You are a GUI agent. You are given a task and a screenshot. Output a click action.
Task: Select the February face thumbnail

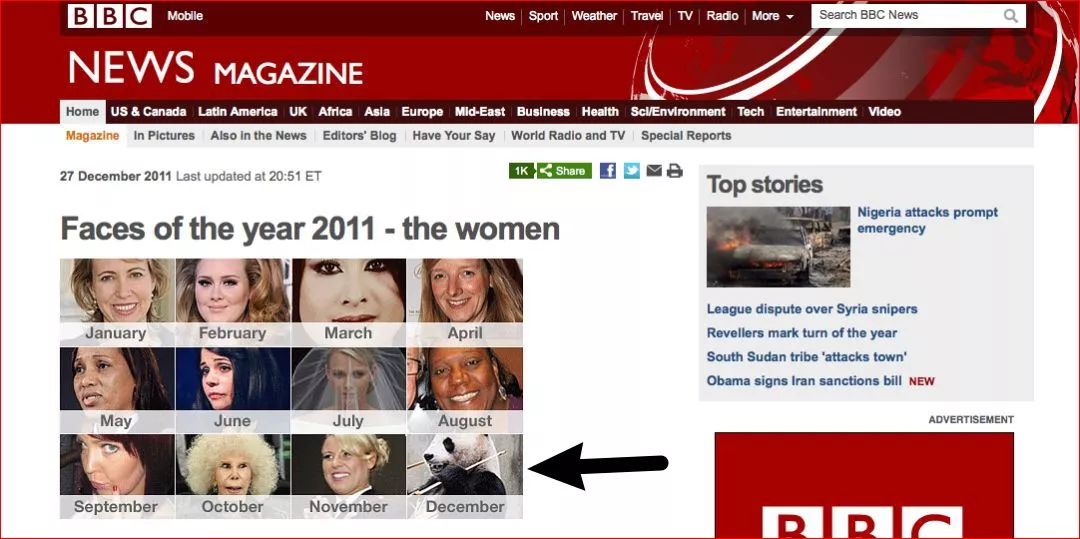pyautogui.click(x=233, y=302)
